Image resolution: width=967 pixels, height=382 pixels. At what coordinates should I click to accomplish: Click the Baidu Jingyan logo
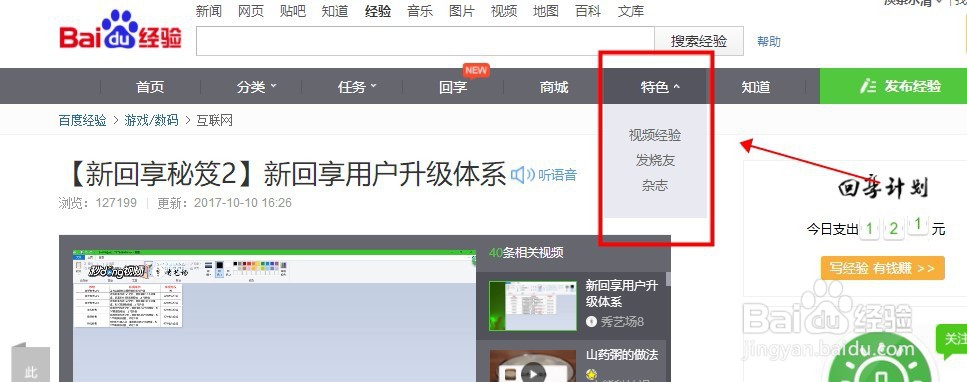[x=121, y=31]
